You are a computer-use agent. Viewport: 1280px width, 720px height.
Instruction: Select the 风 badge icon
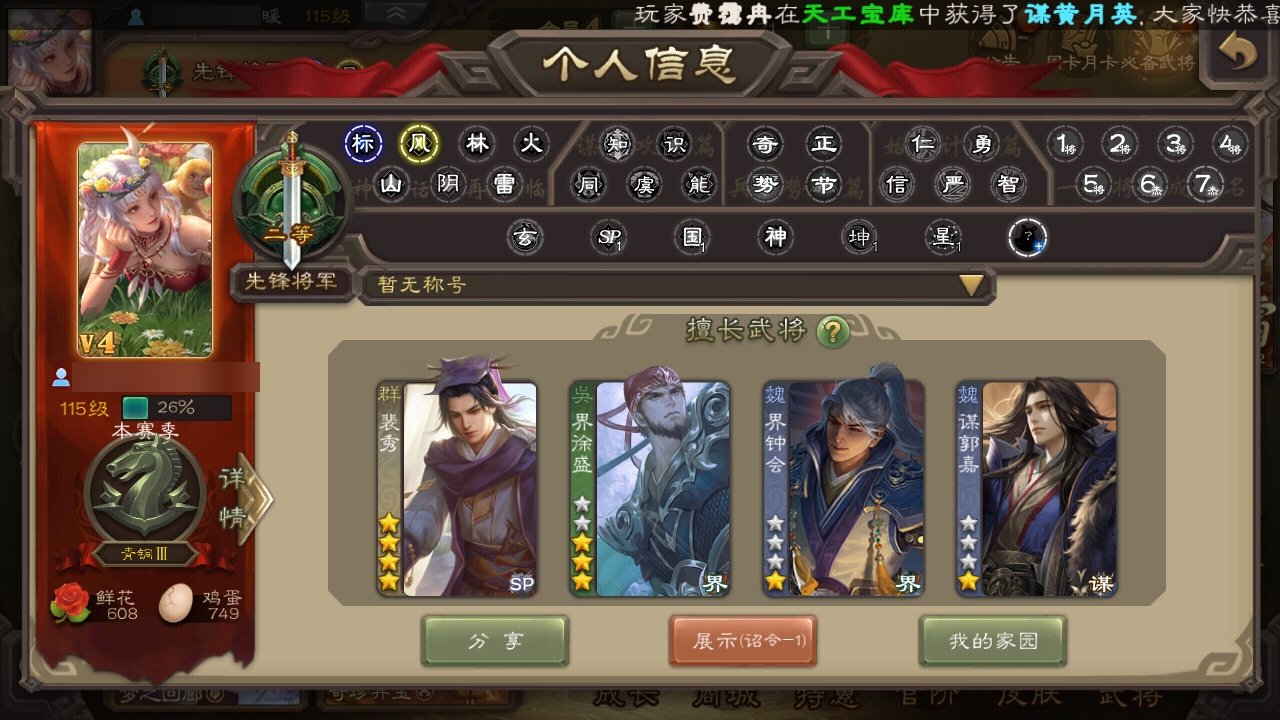click(419, 144)
